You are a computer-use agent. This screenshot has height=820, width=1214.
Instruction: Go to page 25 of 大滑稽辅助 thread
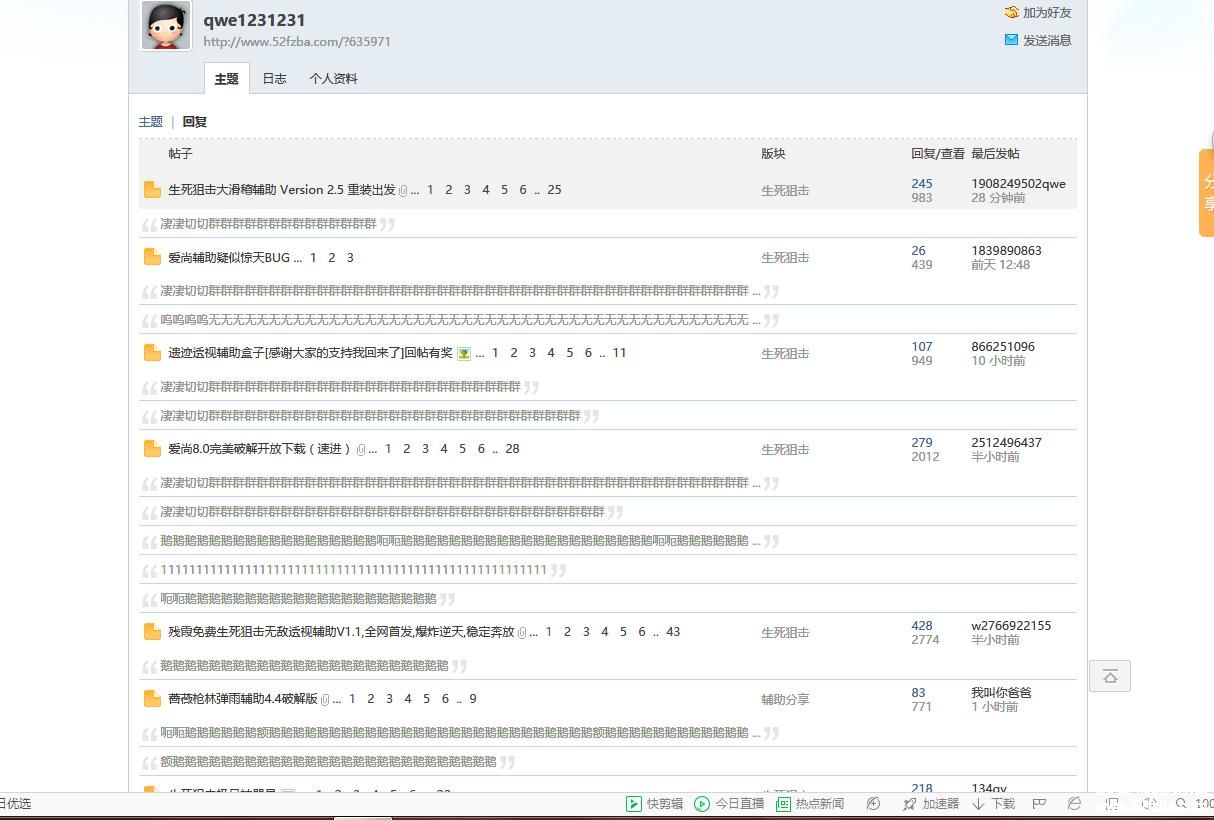[555, 190]
